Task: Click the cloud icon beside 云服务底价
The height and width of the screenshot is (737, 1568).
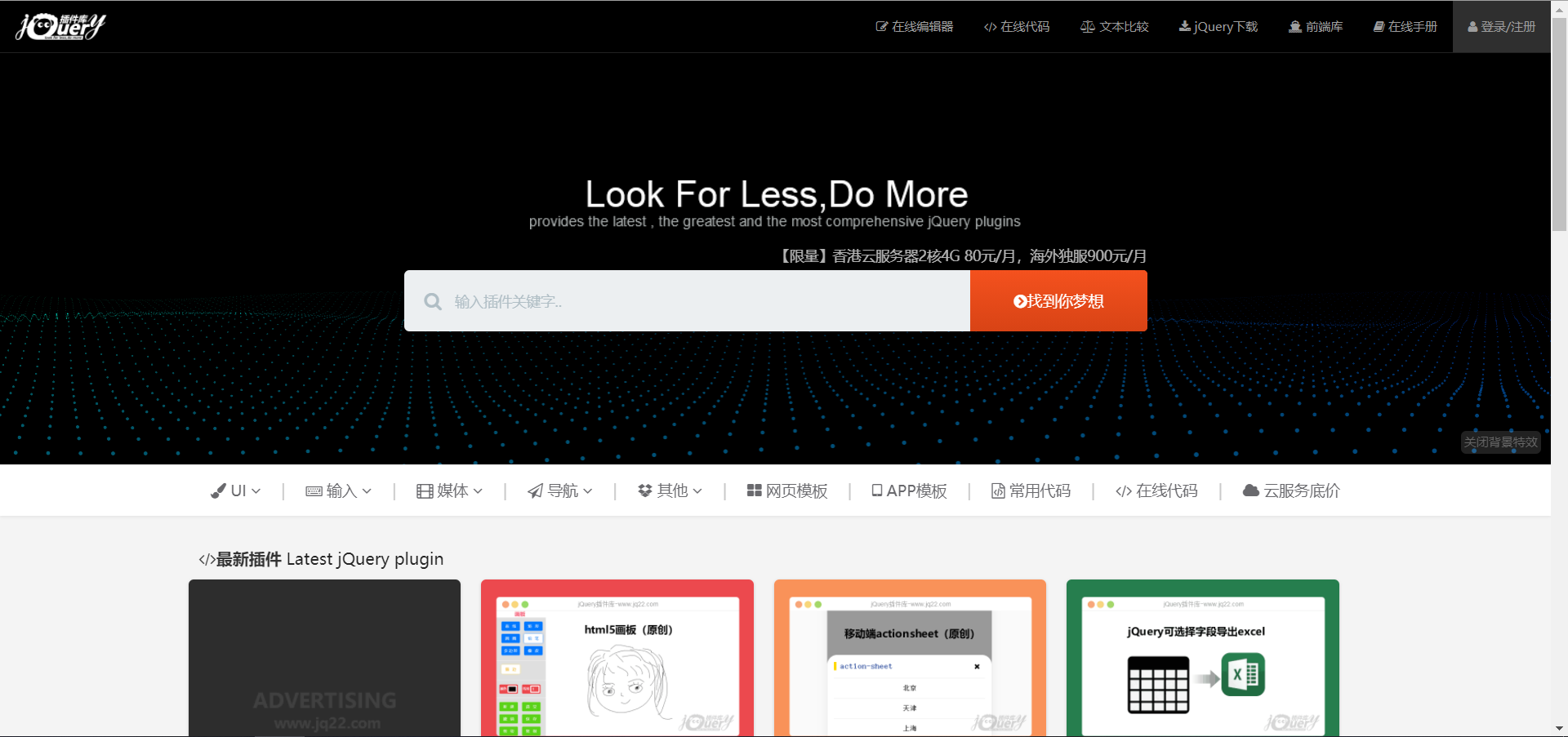Action: click(x=1251, y=491)
